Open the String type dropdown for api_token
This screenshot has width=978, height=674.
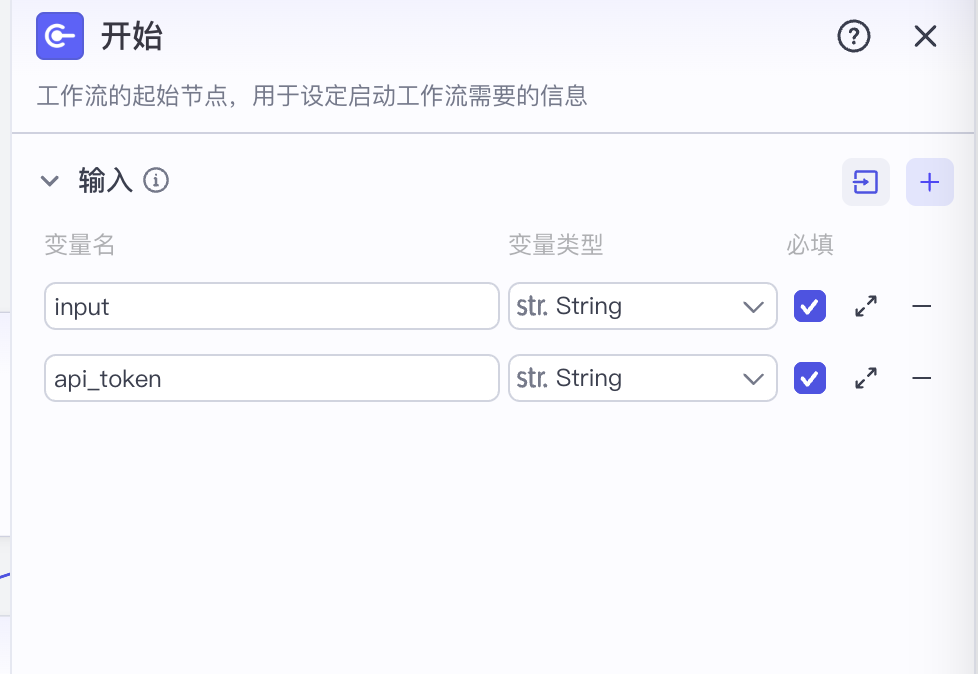tap(643, 378)
